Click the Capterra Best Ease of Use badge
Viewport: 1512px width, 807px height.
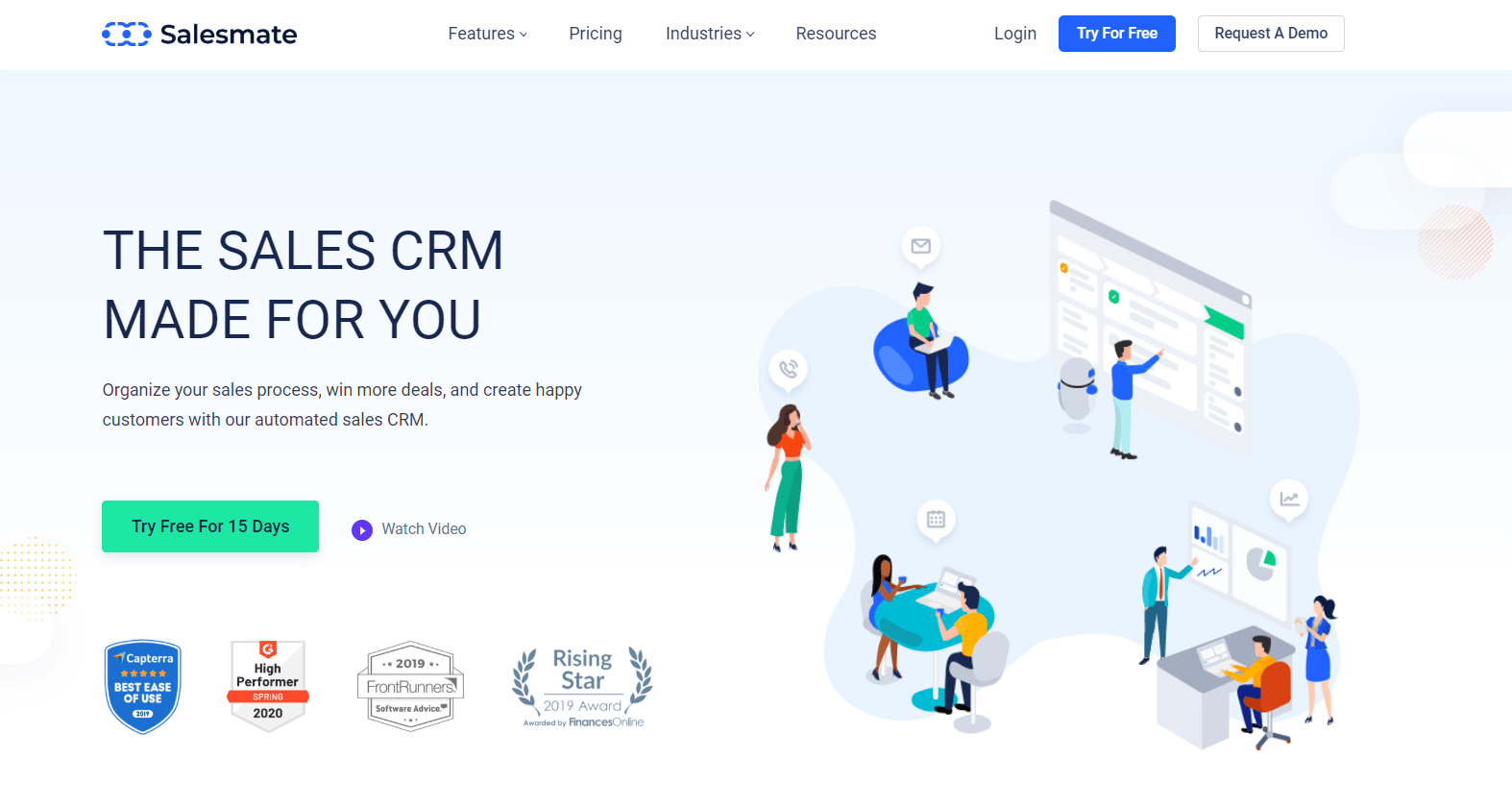(143, 687)
